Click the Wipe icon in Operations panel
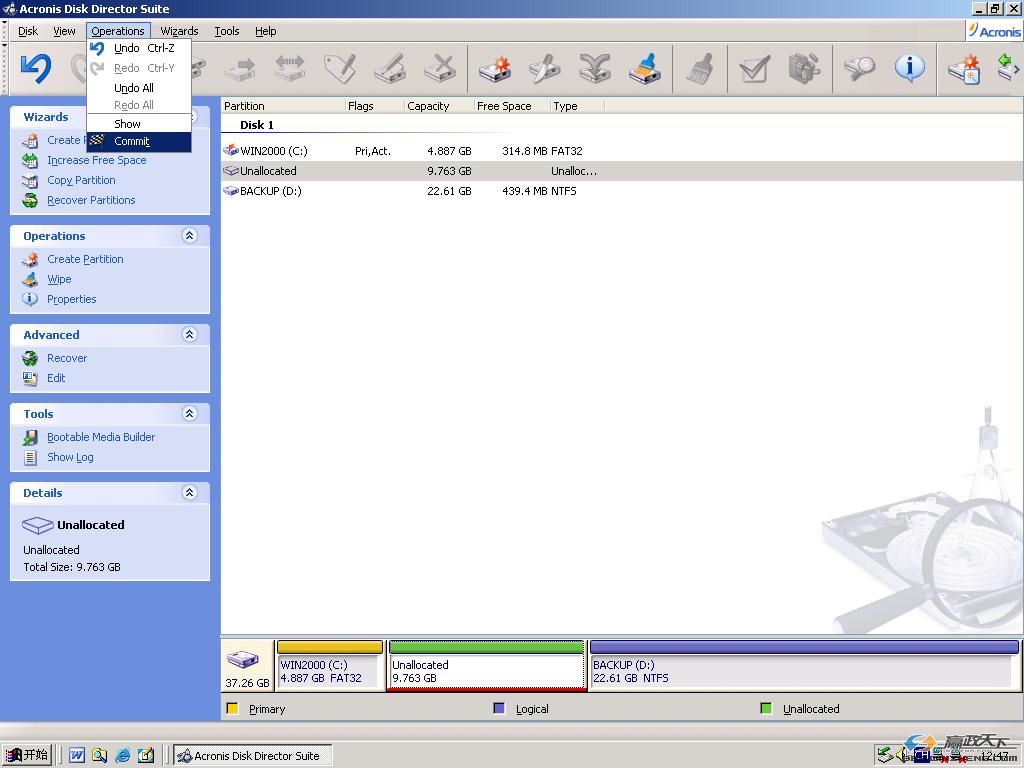 pos(30,279)
